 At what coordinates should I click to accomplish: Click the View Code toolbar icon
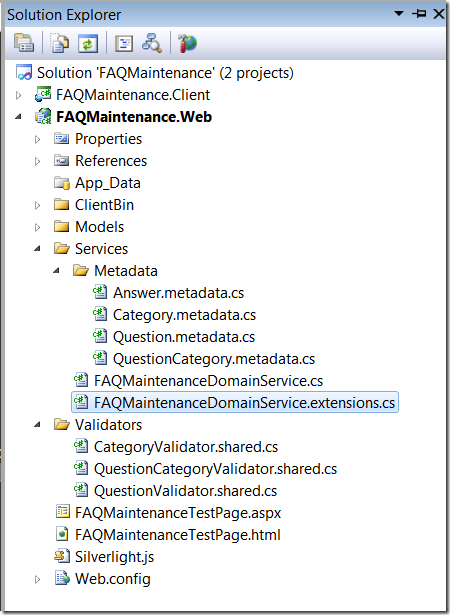124,43
